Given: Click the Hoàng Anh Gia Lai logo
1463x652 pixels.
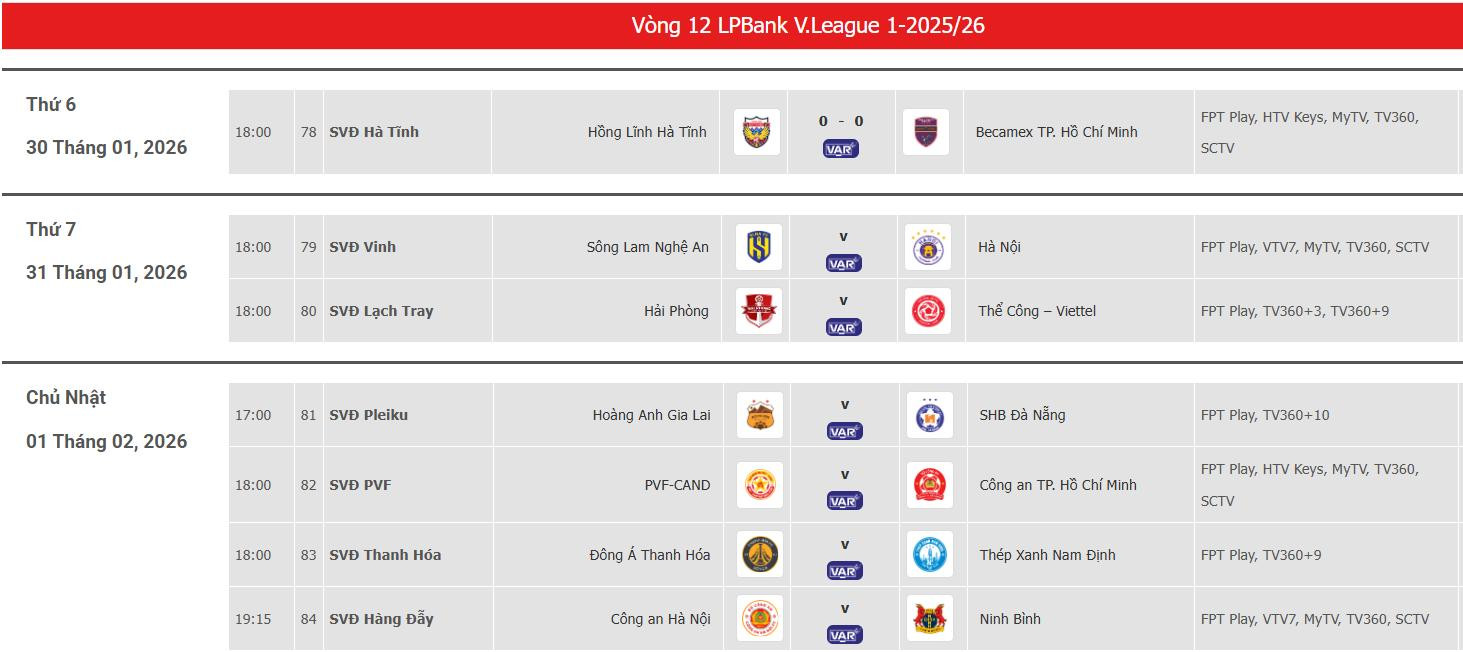Looking at the screenshot, I should 758,414.
